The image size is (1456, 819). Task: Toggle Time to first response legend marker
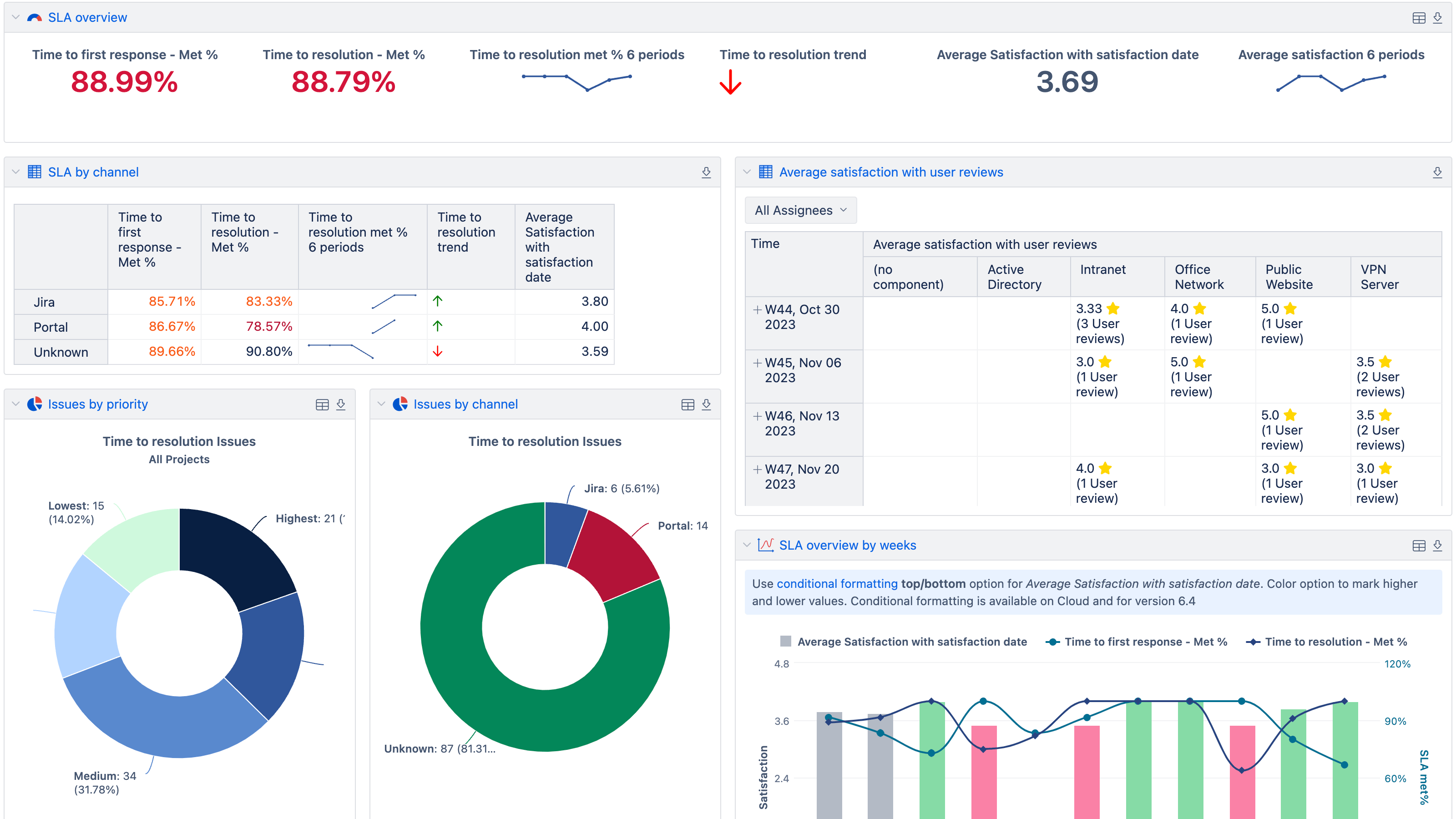tap(1052, 642)
